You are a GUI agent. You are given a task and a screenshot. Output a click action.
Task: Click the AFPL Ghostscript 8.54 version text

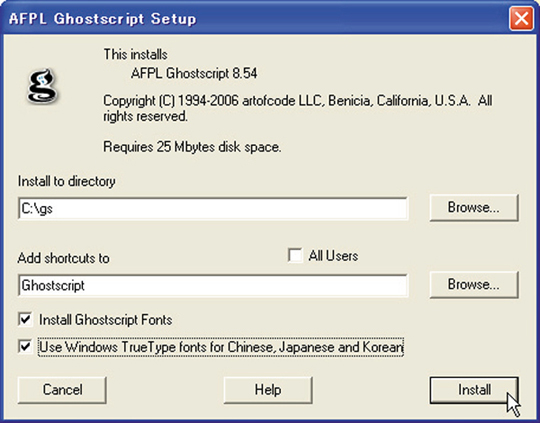click(x=194, y=73)
